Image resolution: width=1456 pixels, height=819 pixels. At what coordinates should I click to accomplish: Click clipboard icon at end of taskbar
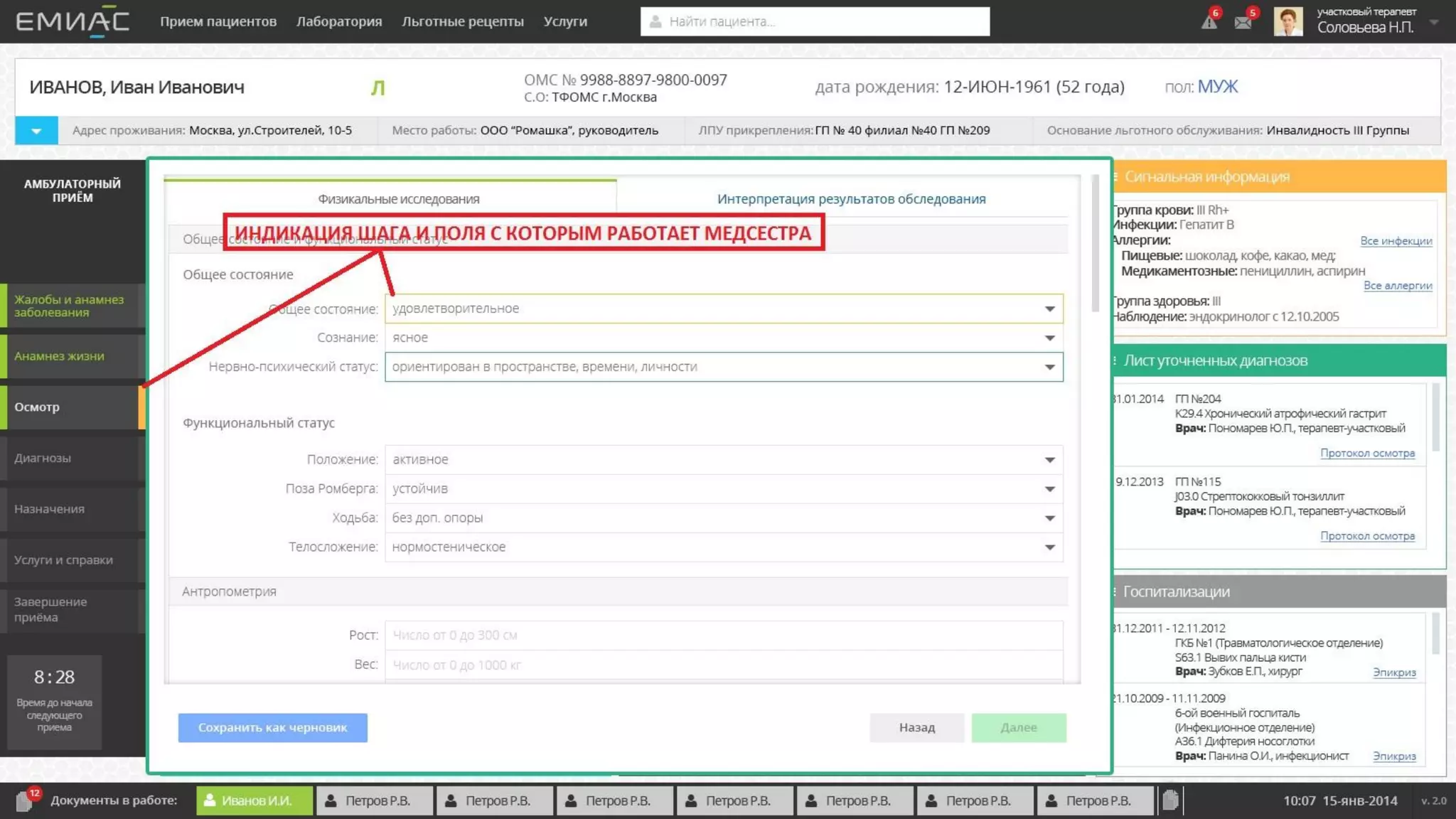pos(1170,801)
